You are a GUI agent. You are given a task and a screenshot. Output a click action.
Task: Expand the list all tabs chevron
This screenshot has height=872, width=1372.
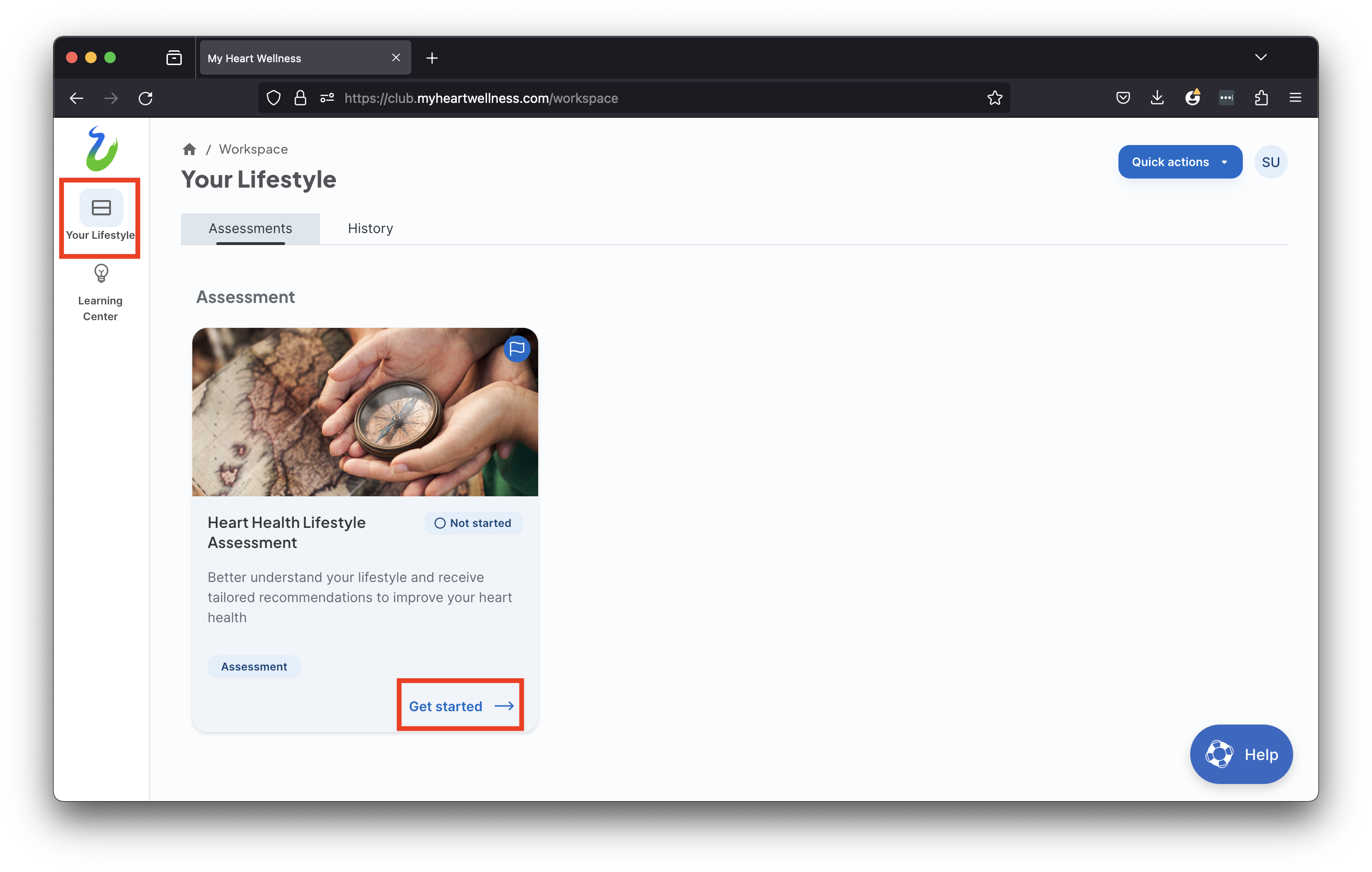pos(1261,57)
